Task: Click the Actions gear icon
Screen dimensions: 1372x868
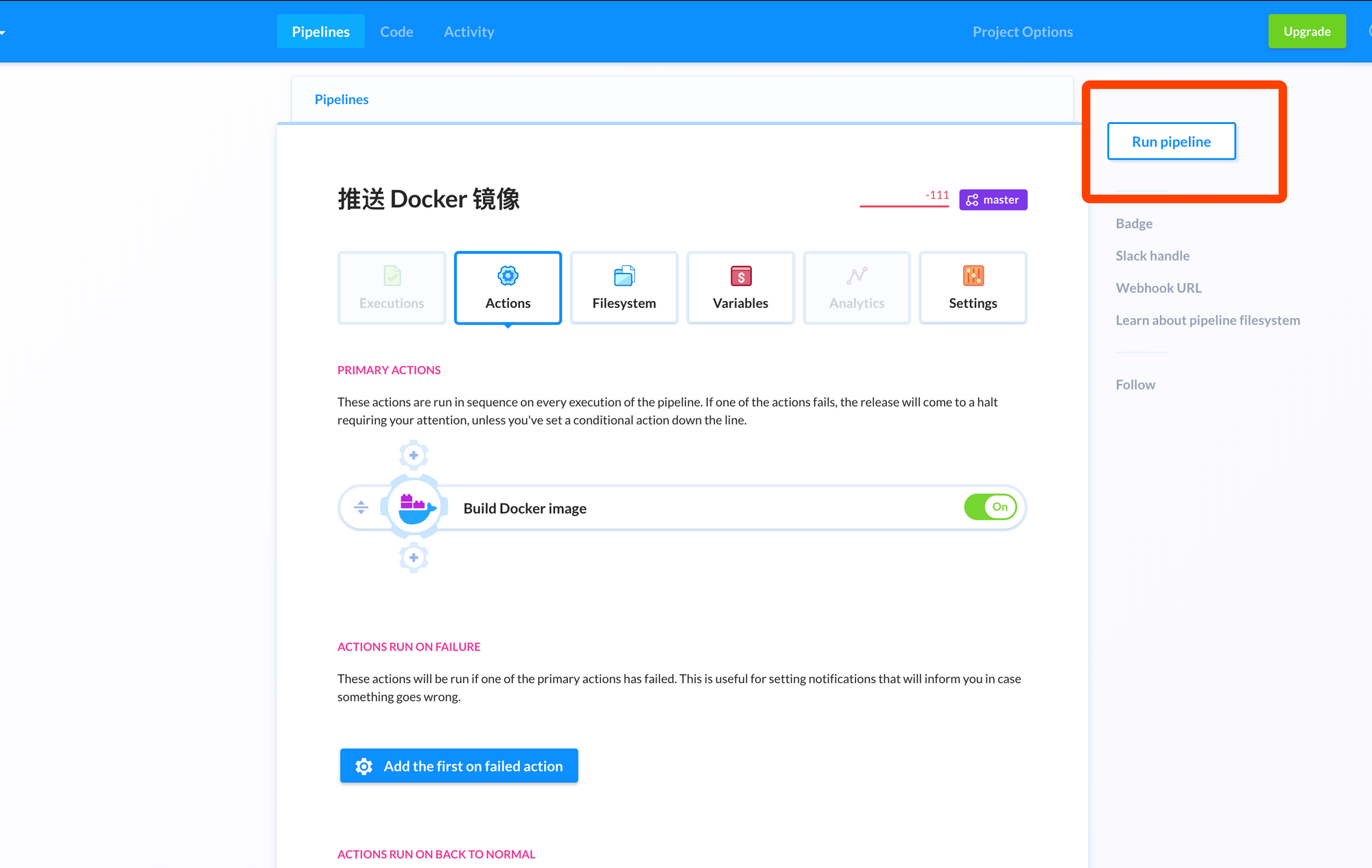Action: click(508, 276)
